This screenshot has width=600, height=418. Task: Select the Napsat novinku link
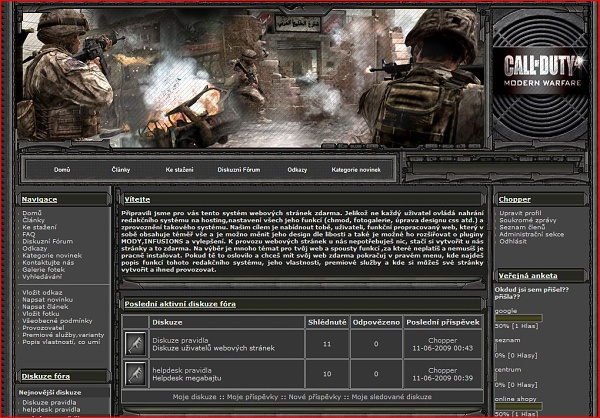click(47, 300)
